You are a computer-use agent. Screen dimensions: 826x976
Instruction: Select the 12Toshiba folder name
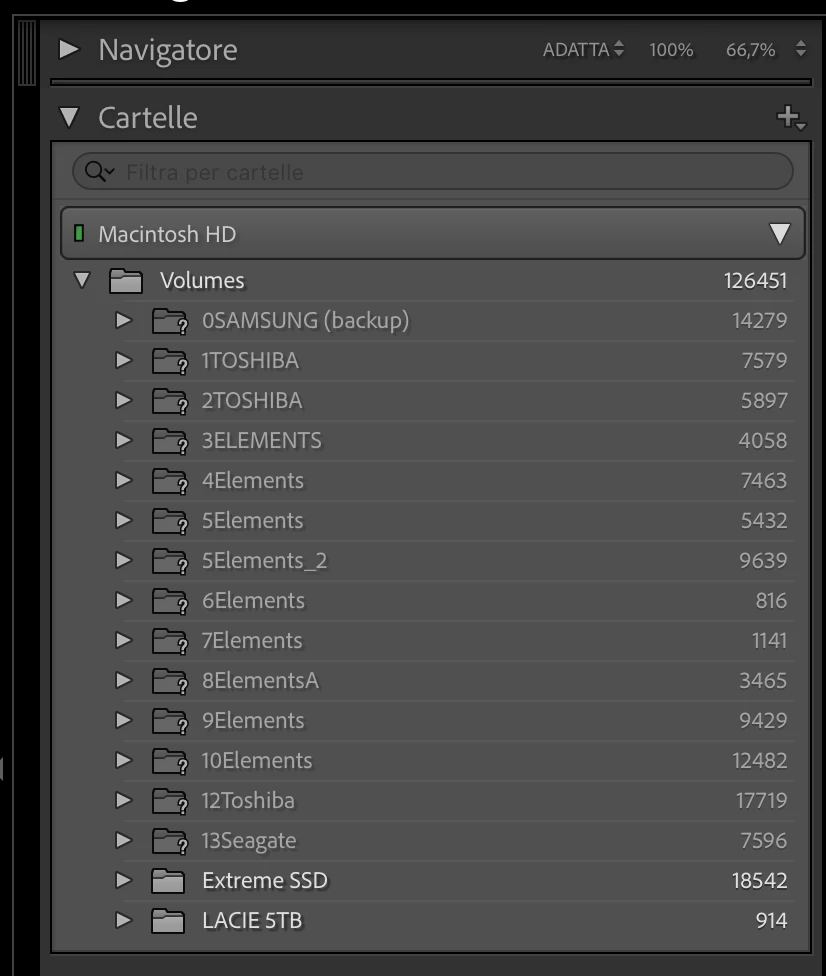coord(248,800)
